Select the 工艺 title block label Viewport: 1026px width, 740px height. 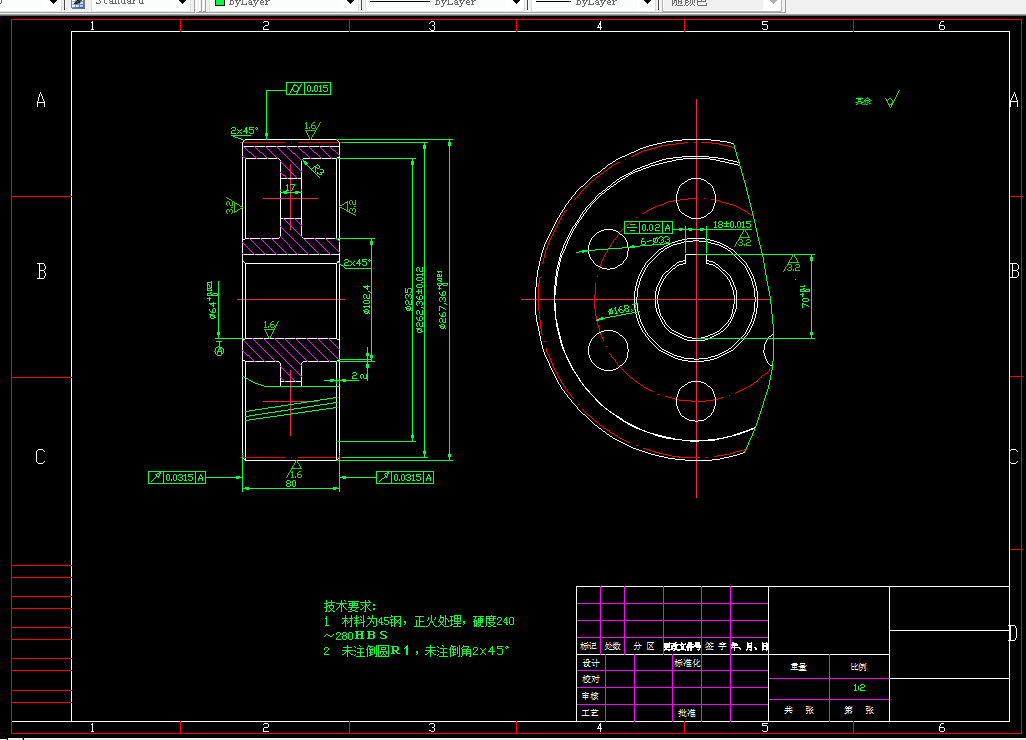coord(590,713)
